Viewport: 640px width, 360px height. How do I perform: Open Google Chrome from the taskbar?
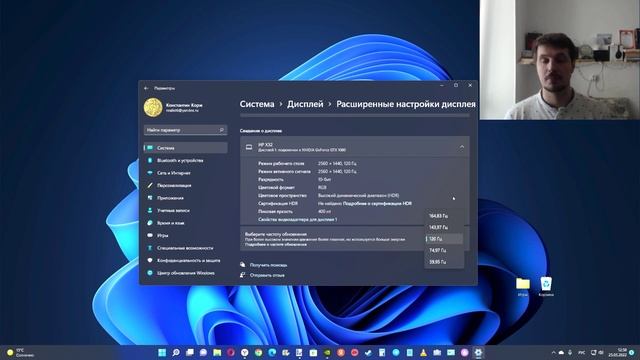click(x=258, y=352)
